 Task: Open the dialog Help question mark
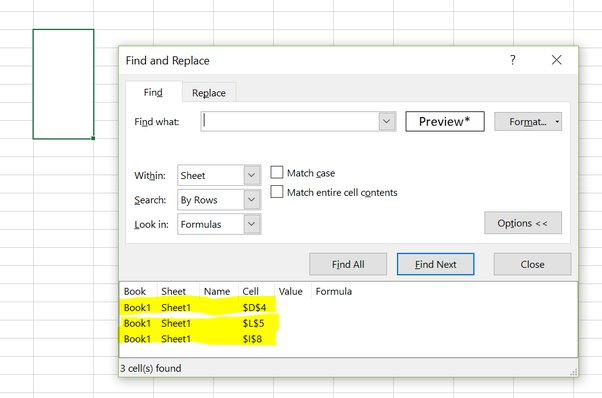[513, 60]
